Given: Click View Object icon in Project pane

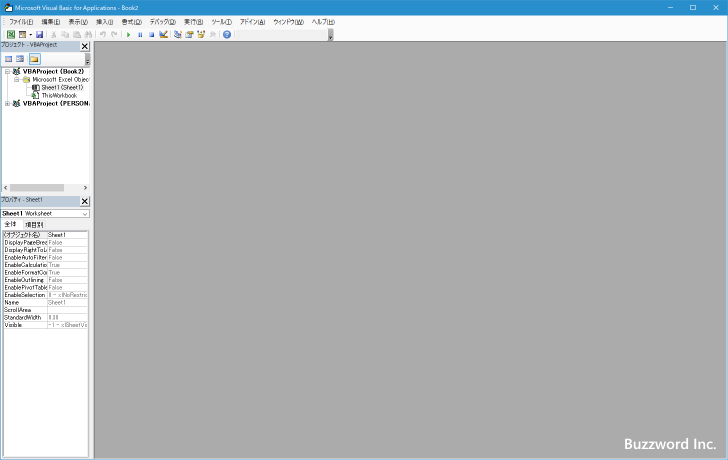Looking at the screenshot, I should pyautogui.click(x=20, y=59).
